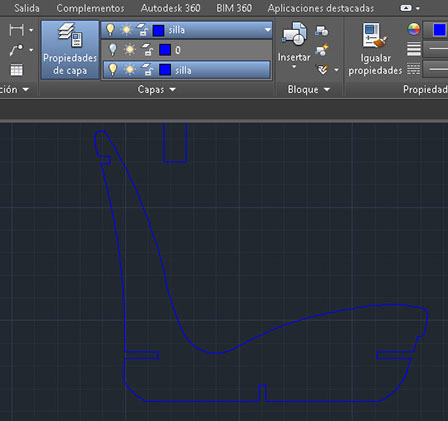Toggle freeze sun icon in layer combo header
This screenshot has height=421, width=448.
point(126,30)
